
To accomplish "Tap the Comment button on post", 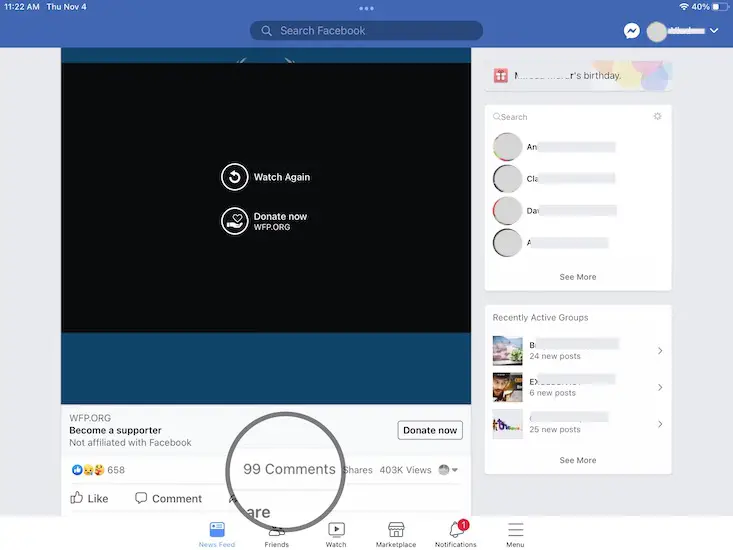I will 168,498.
